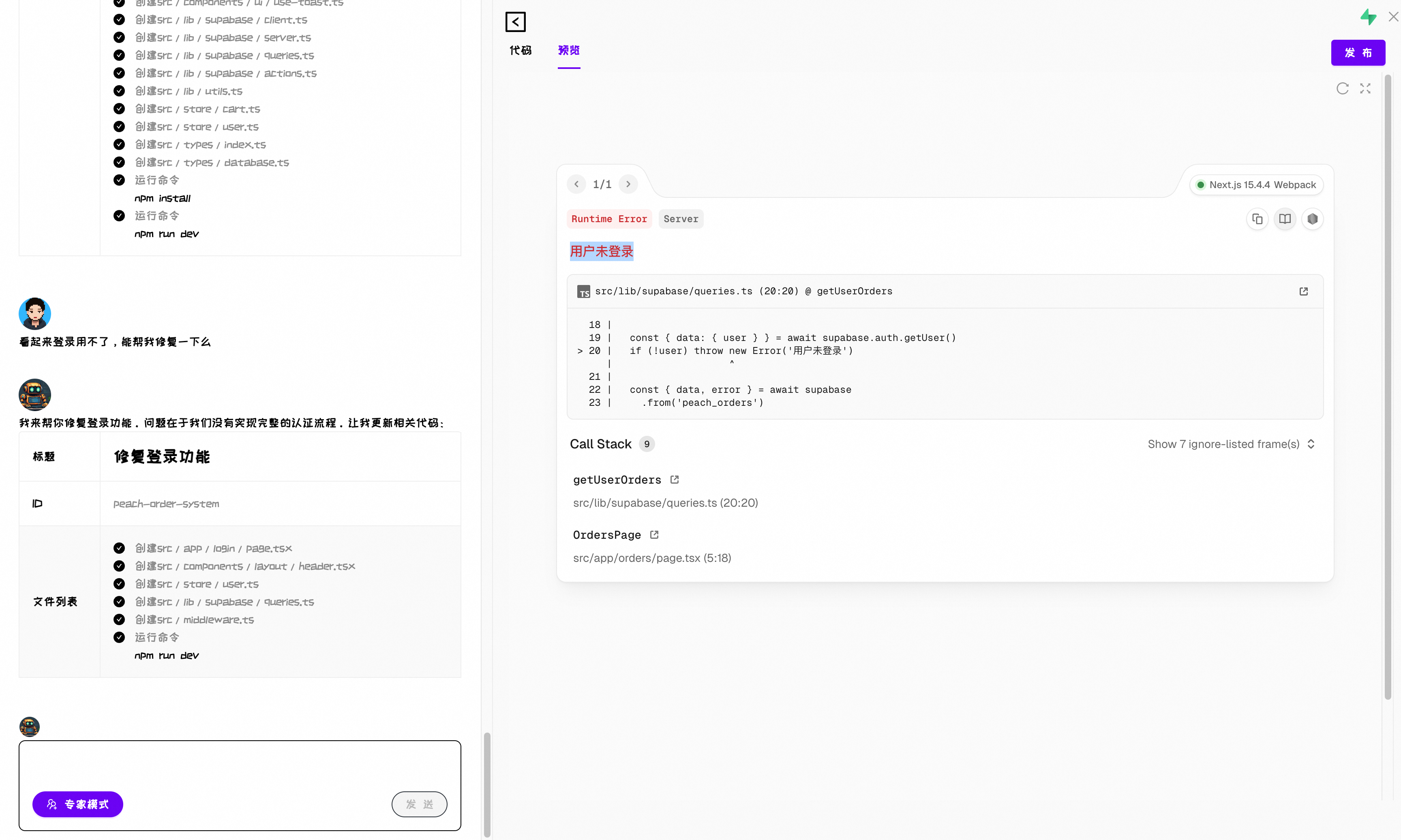Screen dimensions: 1401x840
Task: Open the docs book icon
Action: [1284, 219]
